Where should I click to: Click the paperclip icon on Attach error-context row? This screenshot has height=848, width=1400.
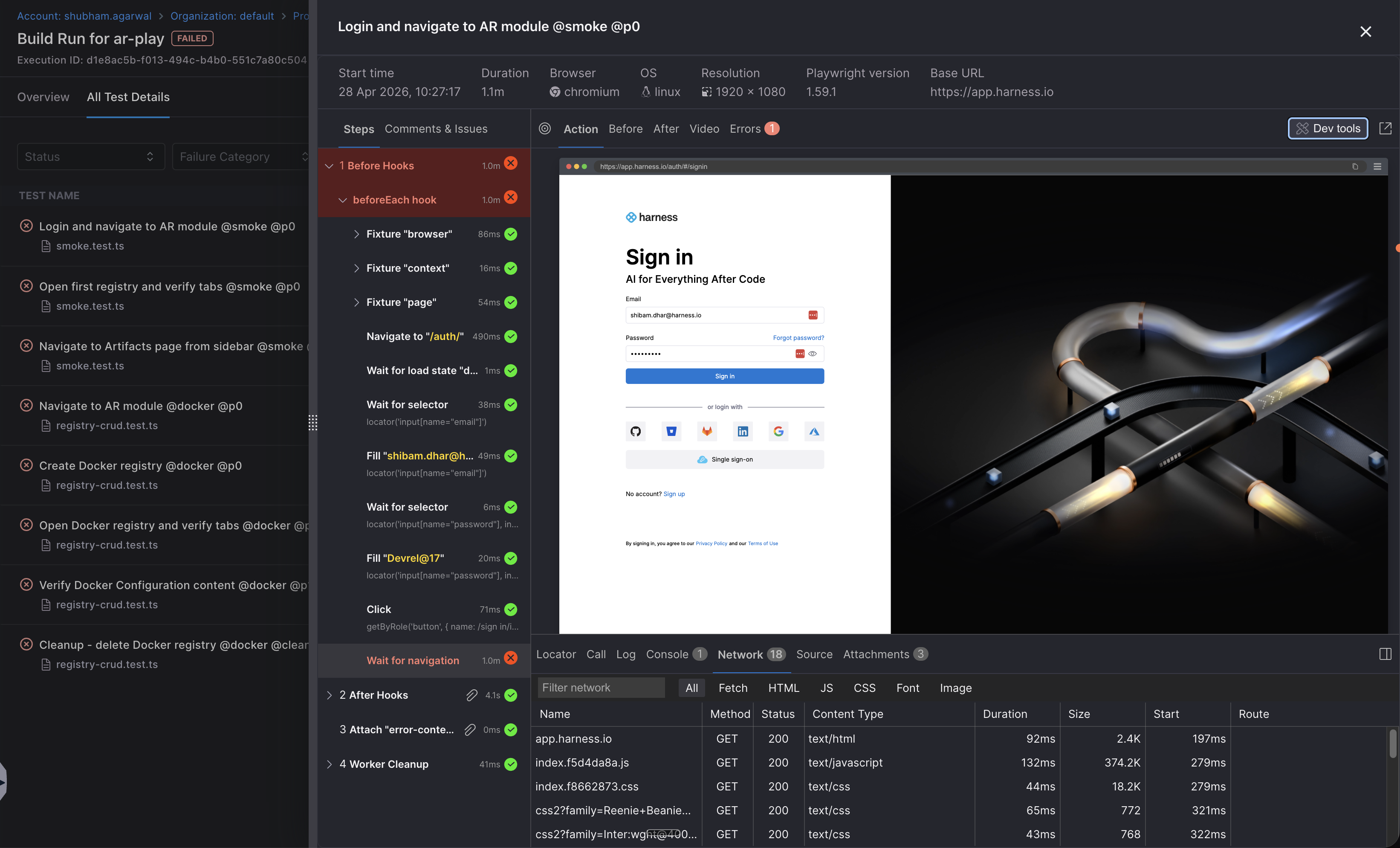coord(470,730)
